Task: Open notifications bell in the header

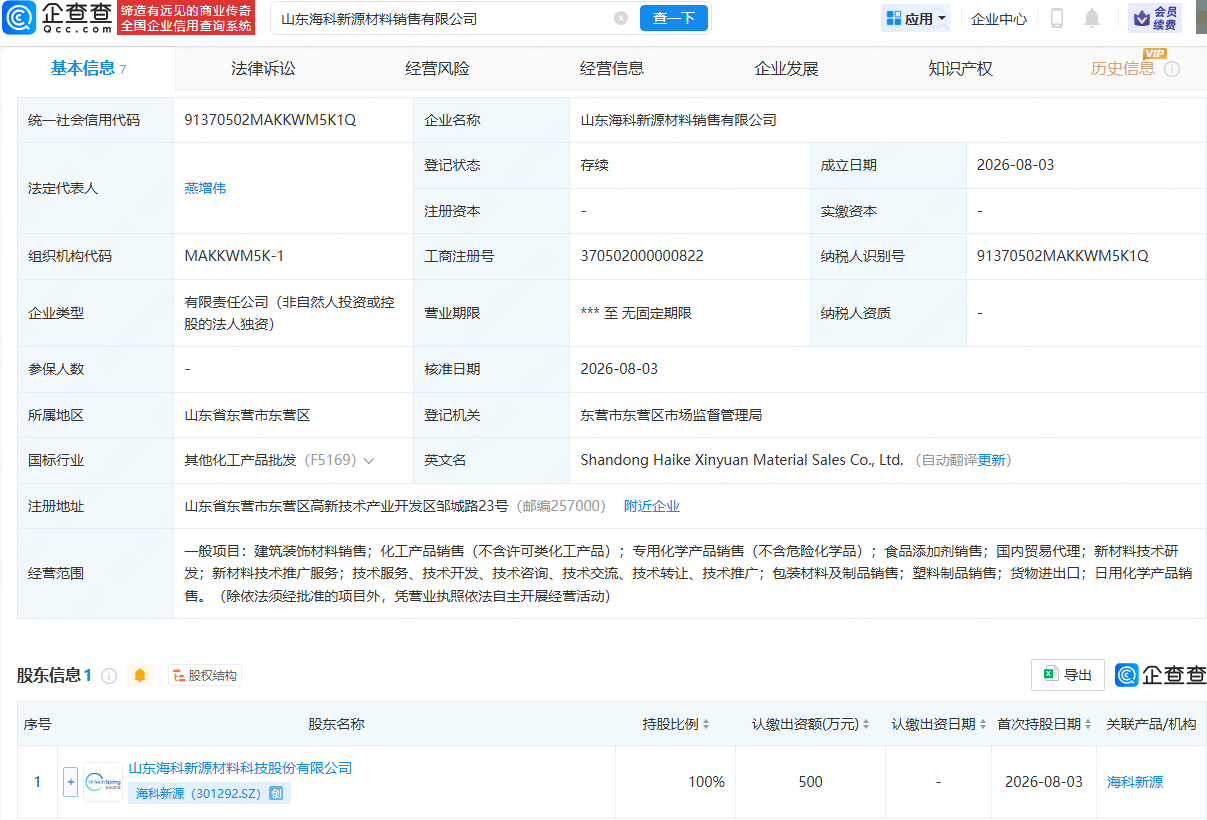Action: (x=1092, y=18)
